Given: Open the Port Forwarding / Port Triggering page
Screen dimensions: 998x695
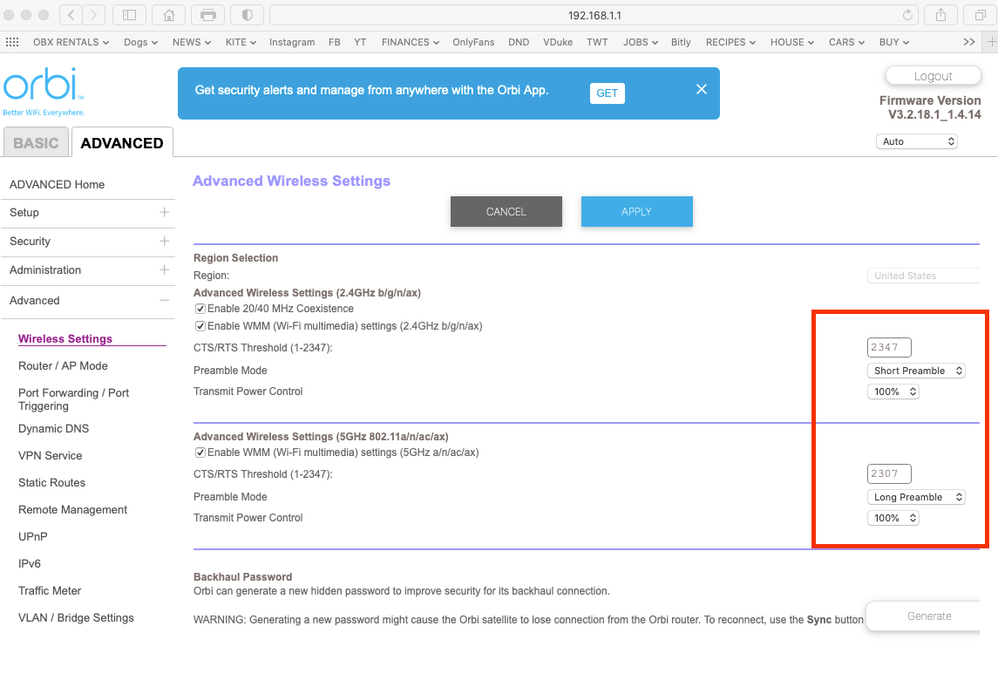Looking at the screenshot, I should click(74, 399).
